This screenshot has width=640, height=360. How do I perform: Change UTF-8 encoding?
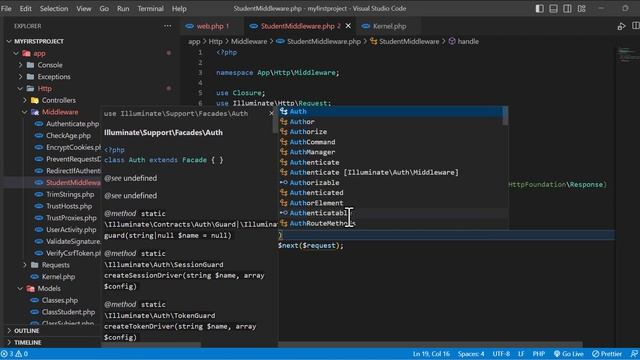coord(501,354)
